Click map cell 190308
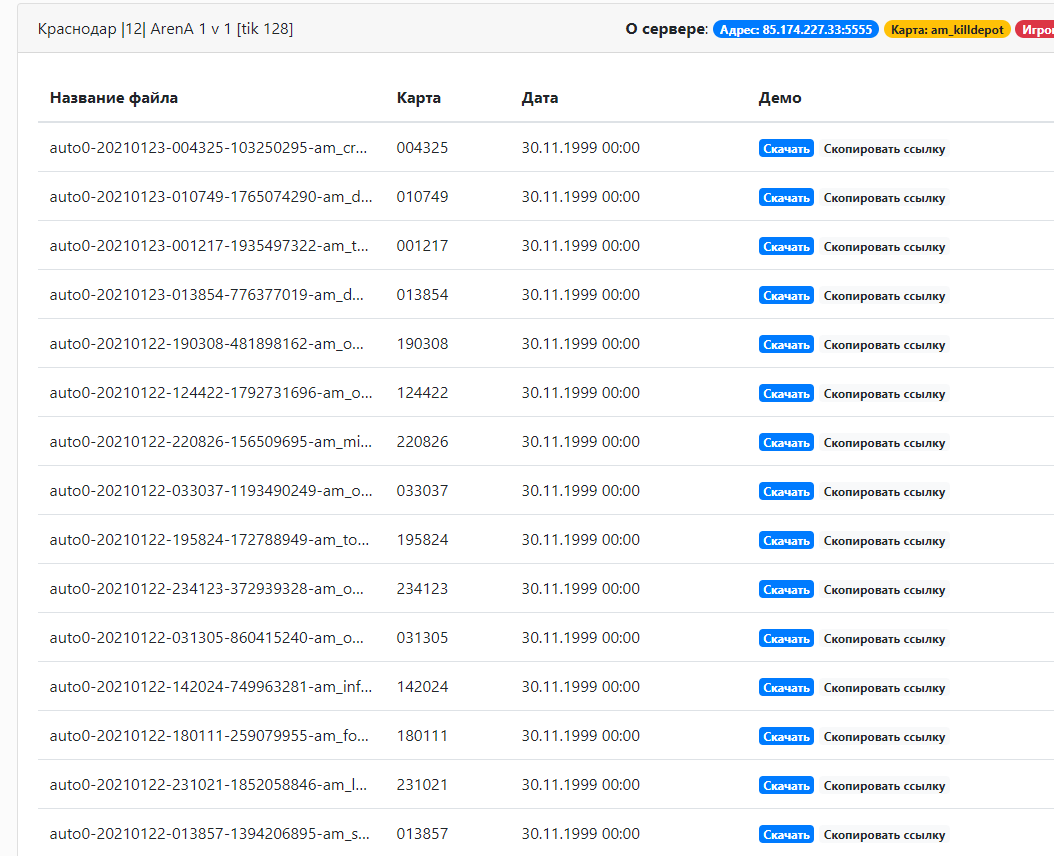This screenshot has height=856, width=1054. [422, 344]
